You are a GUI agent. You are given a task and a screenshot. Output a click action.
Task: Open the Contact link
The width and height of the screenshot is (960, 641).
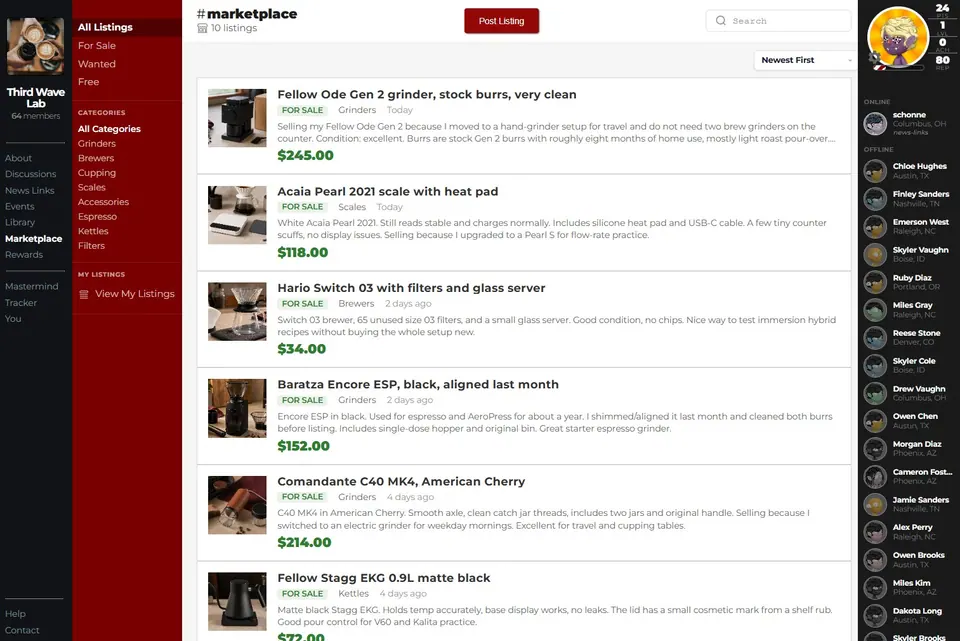(x=22, y=630)
